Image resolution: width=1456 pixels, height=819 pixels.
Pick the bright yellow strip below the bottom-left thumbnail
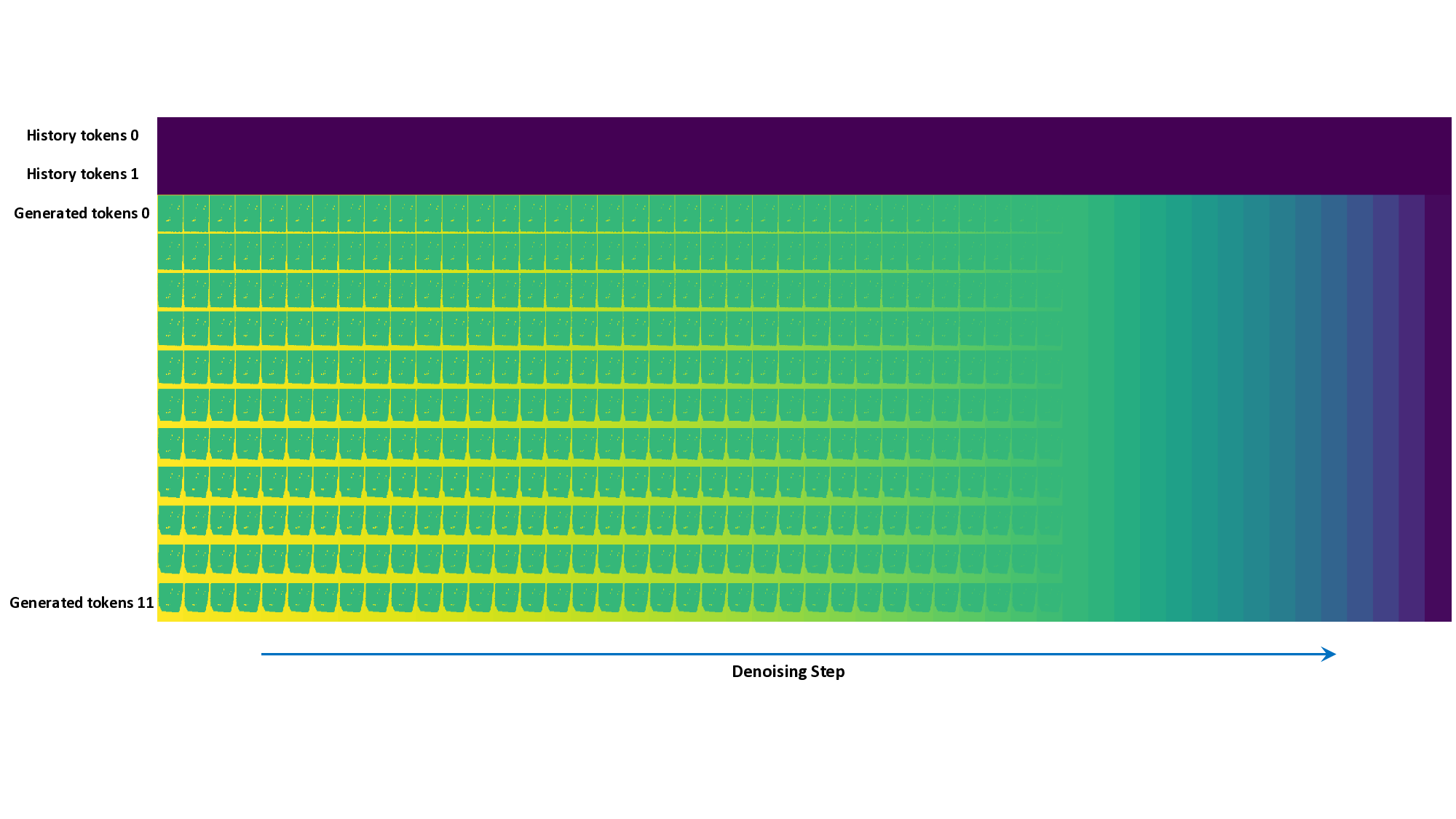(x=170, y=617)
